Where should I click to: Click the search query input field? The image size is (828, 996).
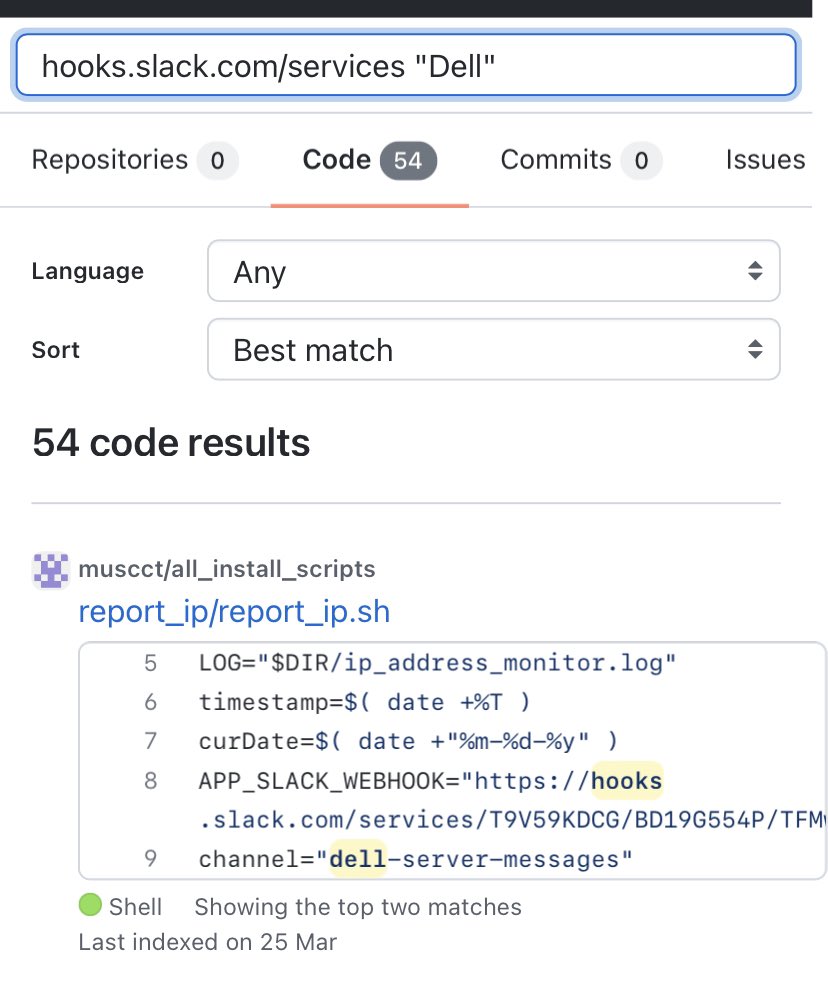click(x=404, y=64)
